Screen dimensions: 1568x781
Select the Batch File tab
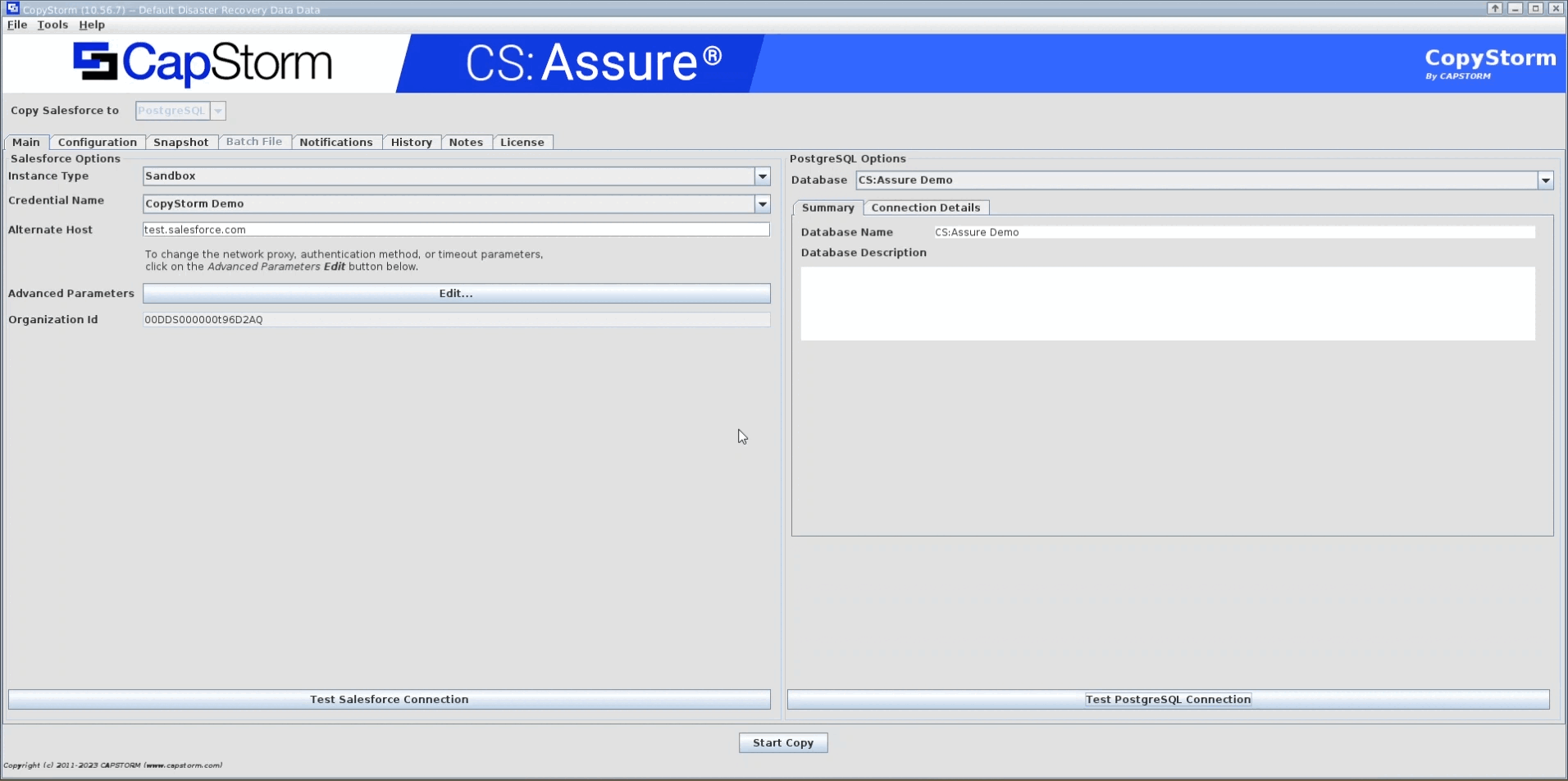pyautogui.click(x=254, y=142)
